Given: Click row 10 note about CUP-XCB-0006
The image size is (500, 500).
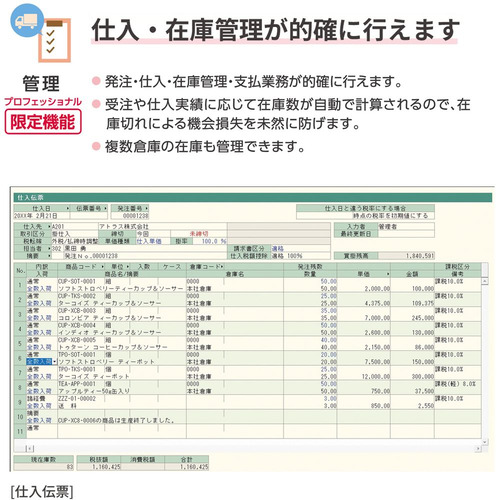Looking at the screenshot, I should [116, 421].
